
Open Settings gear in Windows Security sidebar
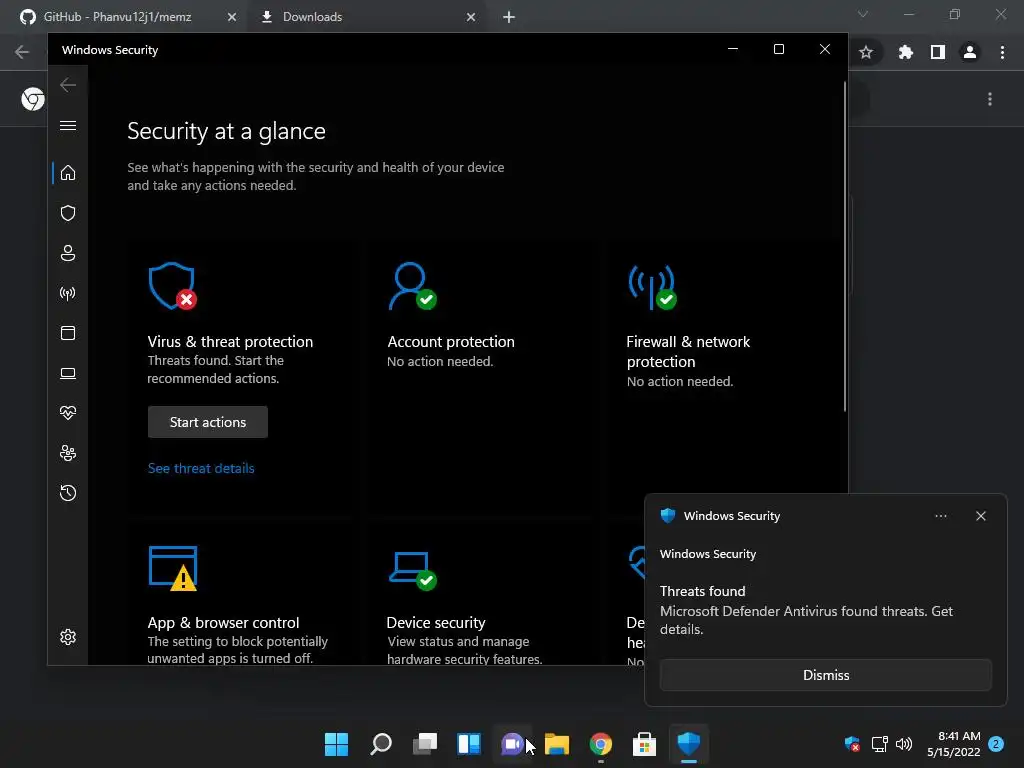pyautogui.click(x=68, y=637)
